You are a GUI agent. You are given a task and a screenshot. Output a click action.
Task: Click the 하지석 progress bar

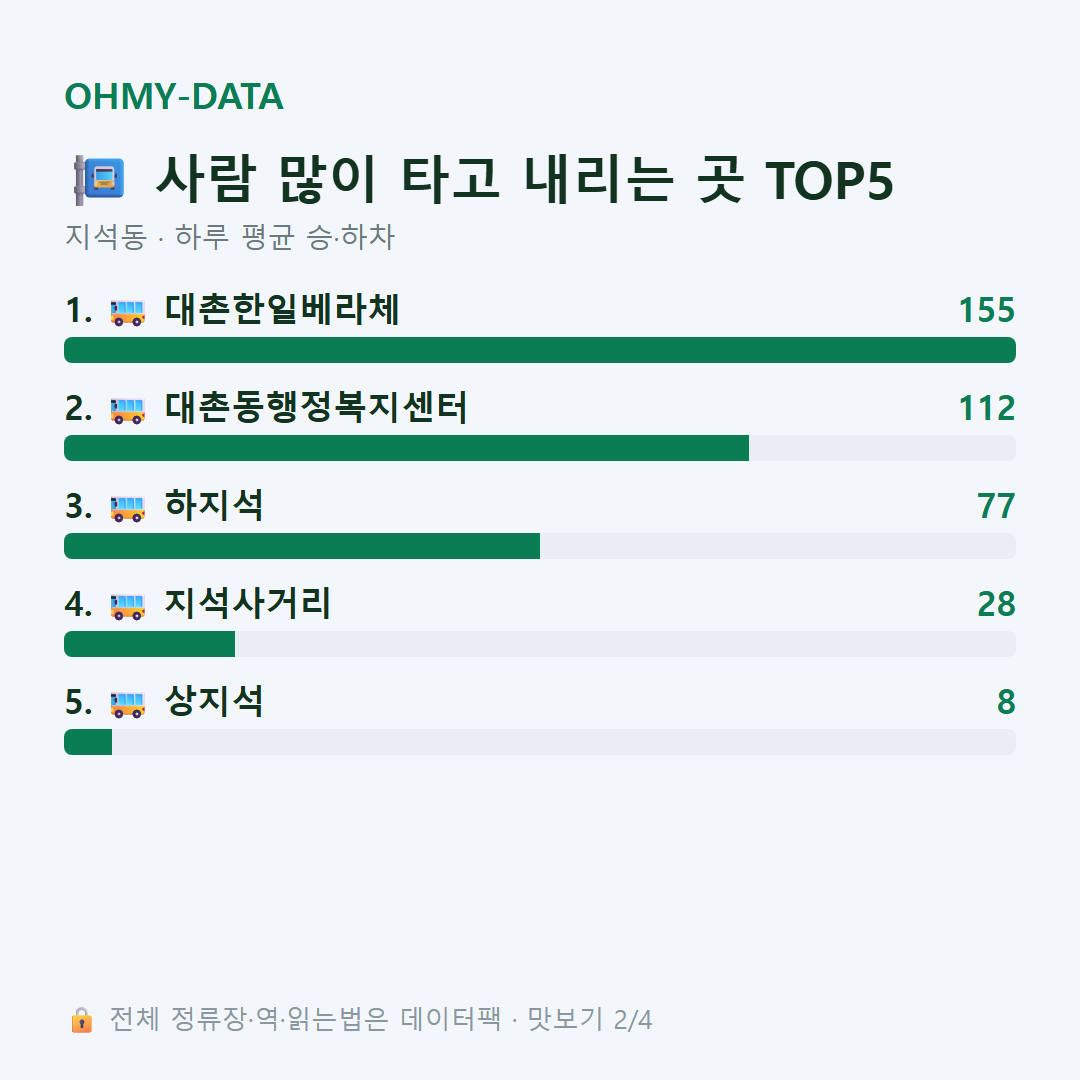click(540, 546)
